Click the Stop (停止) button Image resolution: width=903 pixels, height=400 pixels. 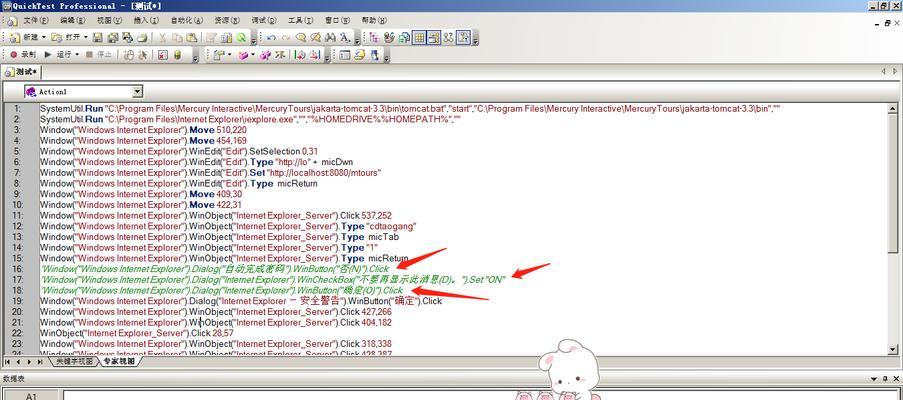pyautogui.click(x=98, y=55)
